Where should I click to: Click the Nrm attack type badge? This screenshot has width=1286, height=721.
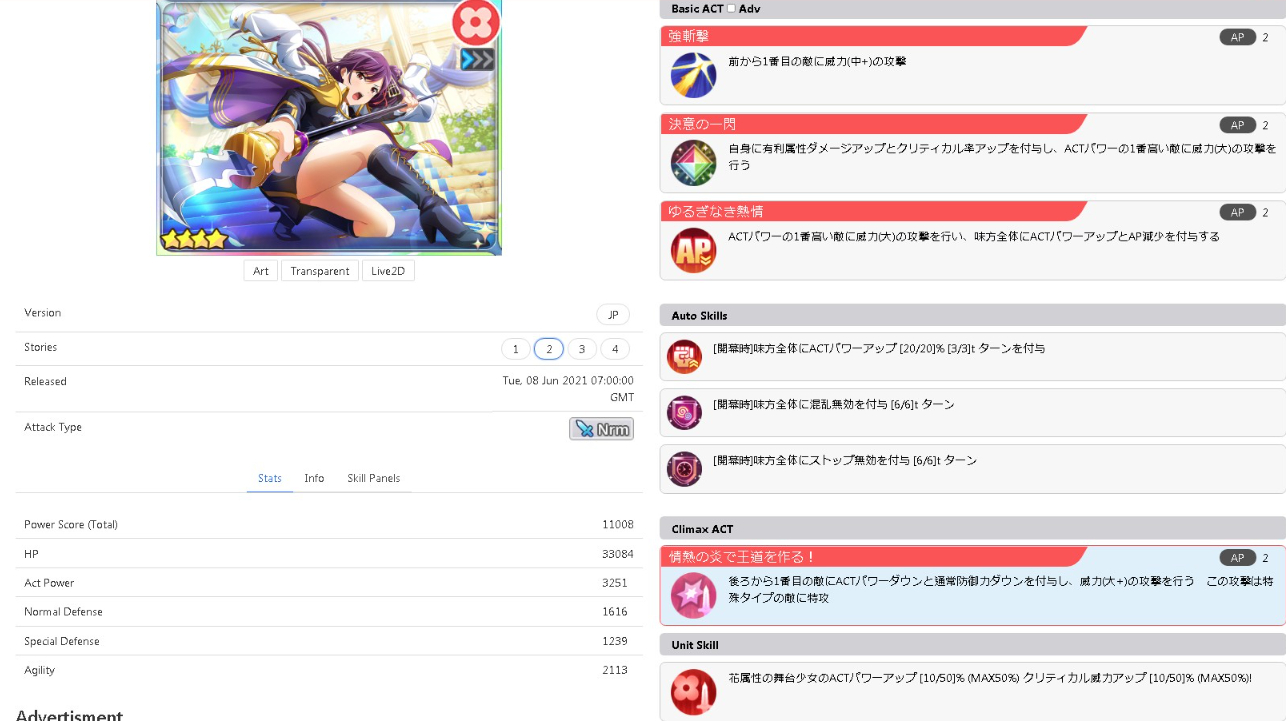pos(601,429)
